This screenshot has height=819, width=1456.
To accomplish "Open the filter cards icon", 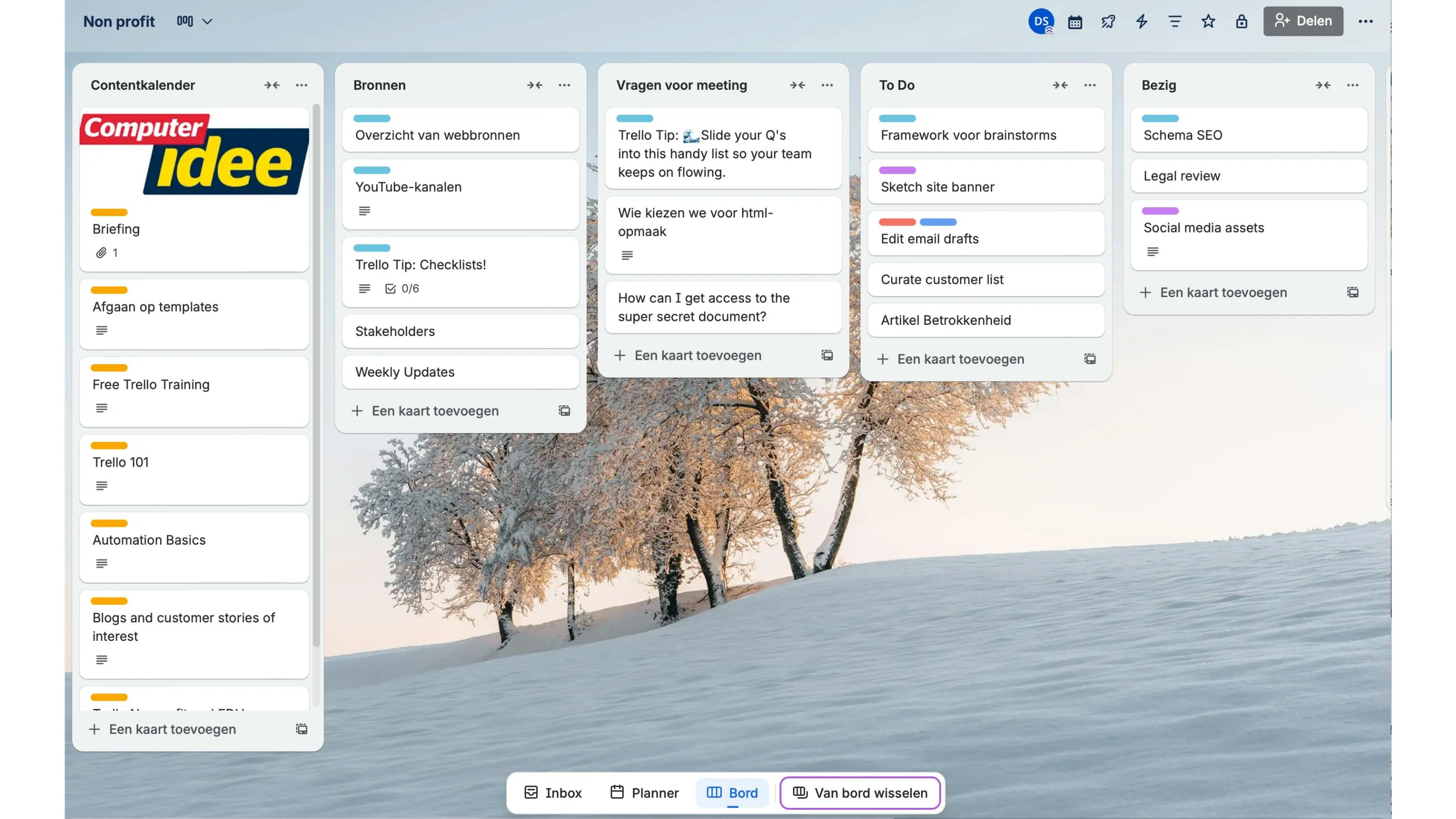I will click(x=1175, y=21).
